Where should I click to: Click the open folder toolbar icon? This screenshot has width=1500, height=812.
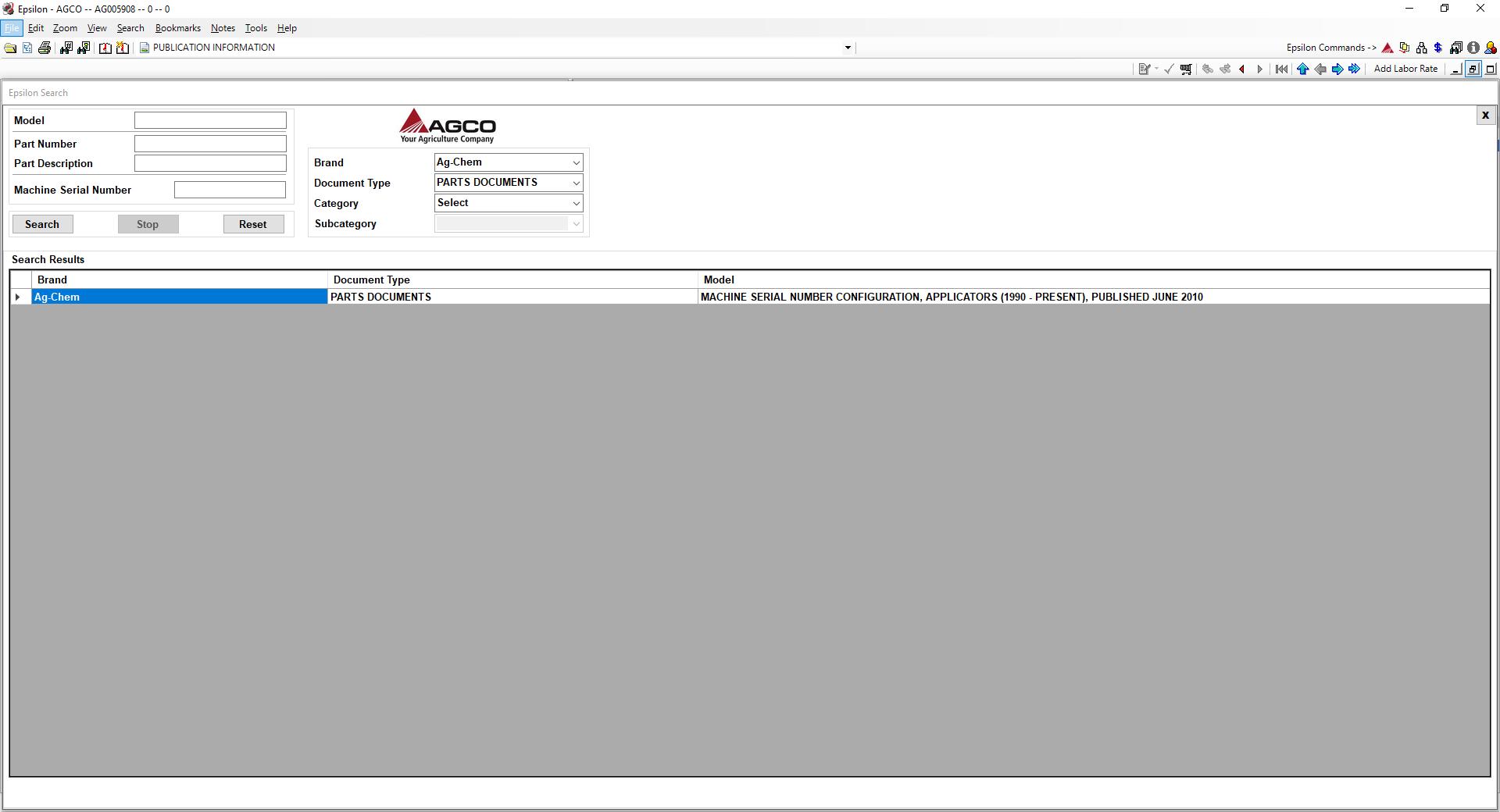coord(10,48)
